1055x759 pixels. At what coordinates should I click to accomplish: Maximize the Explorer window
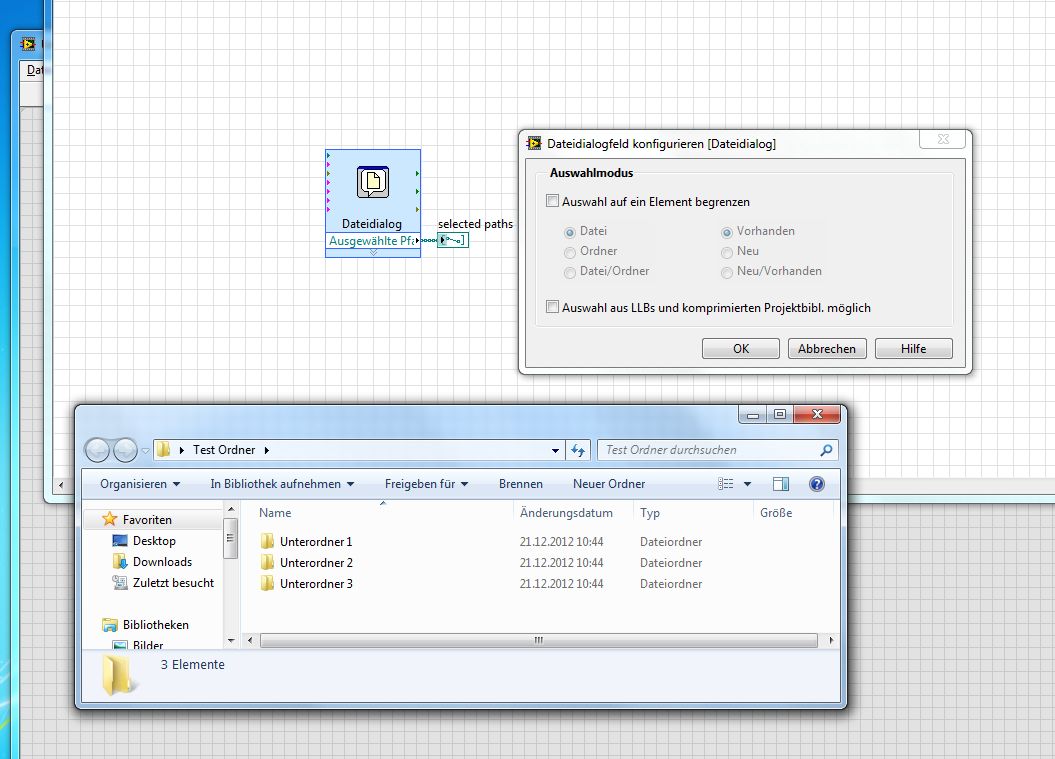point(780,414)
